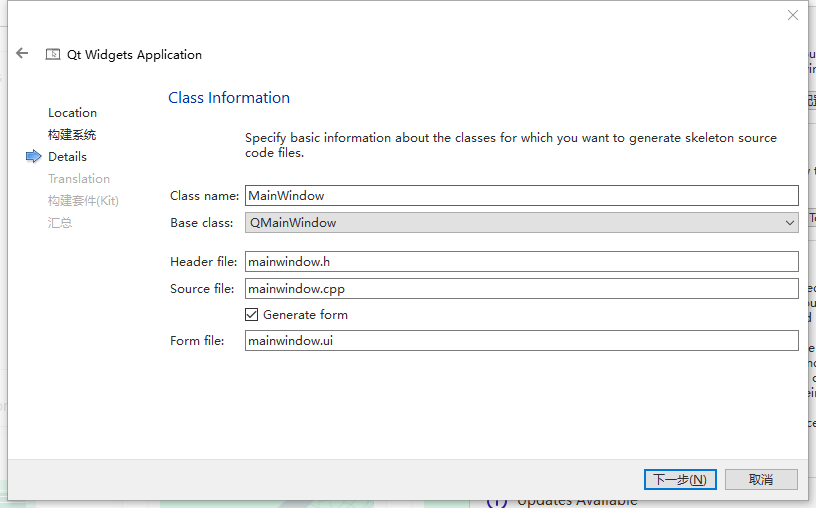Select the Details wizard step
Image resolution: width=816 pixels, height=508 pixels.
pyautogui.click(x=67, y=157)
